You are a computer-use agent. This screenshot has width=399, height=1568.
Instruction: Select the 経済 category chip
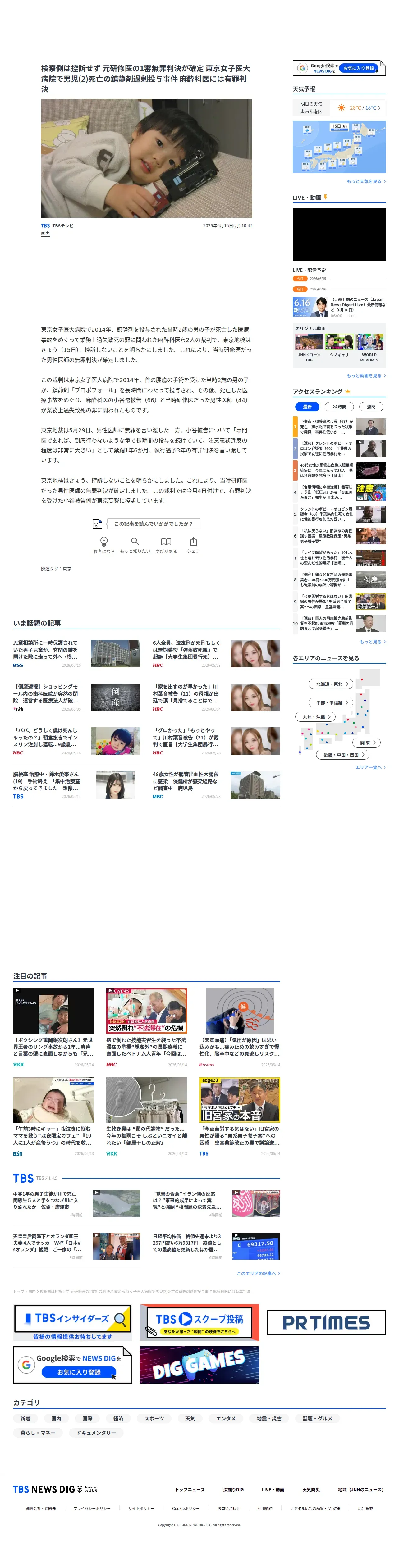[118, 1418]
